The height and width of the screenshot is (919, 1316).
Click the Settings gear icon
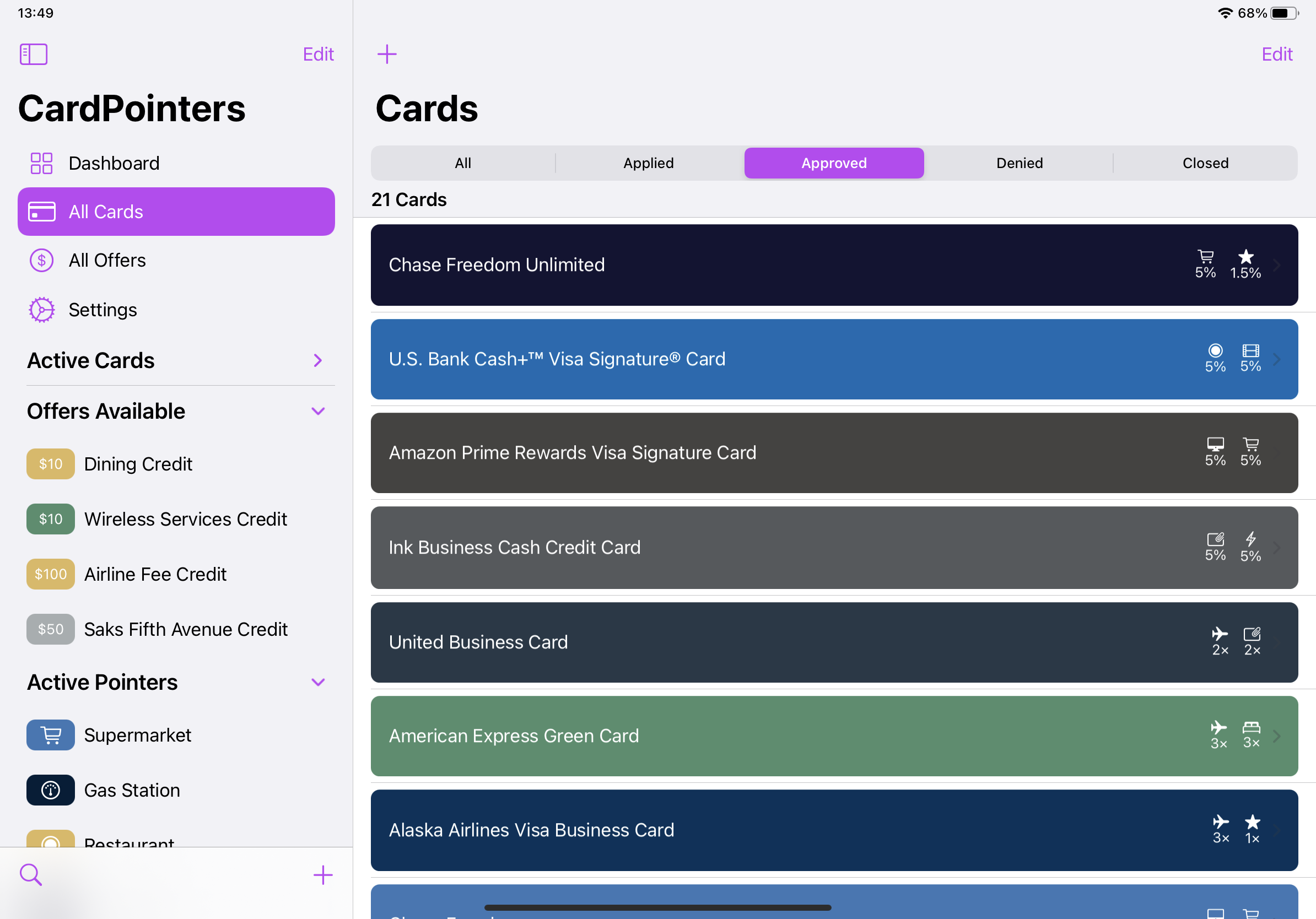point(42,310)
